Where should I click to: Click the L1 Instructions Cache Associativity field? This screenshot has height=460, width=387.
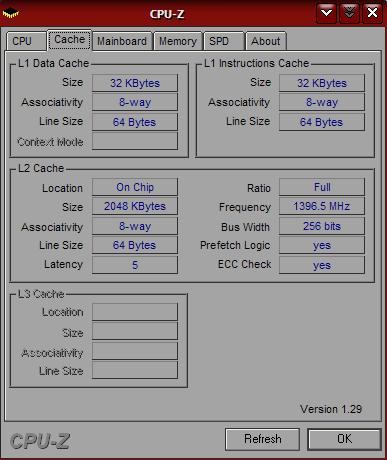tap(322, 102)
